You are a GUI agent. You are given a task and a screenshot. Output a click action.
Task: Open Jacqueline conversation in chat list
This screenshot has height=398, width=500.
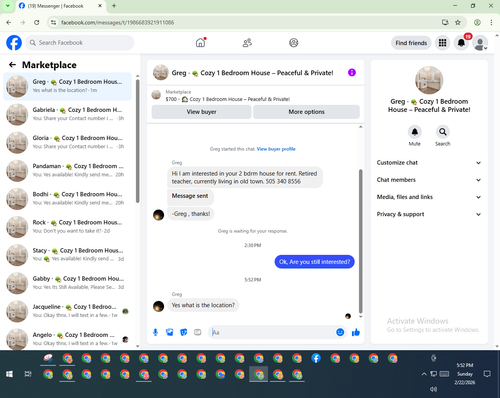point(67,311)
